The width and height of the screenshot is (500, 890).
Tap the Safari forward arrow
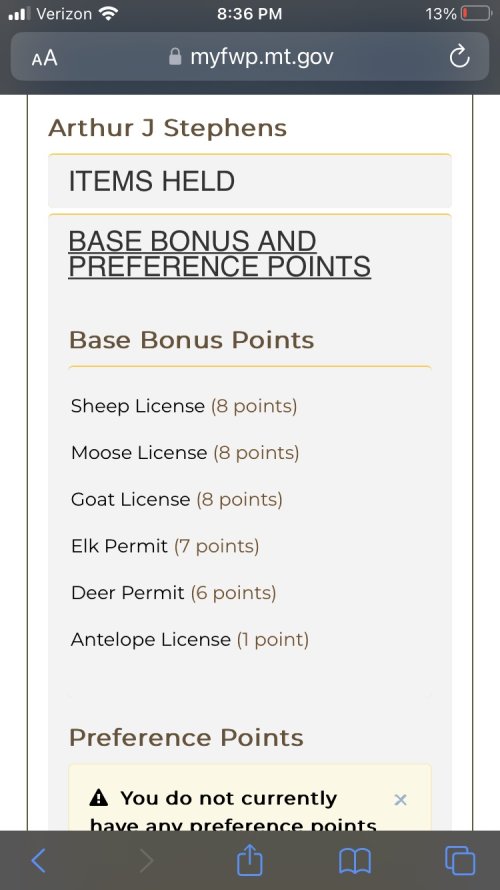146,860
